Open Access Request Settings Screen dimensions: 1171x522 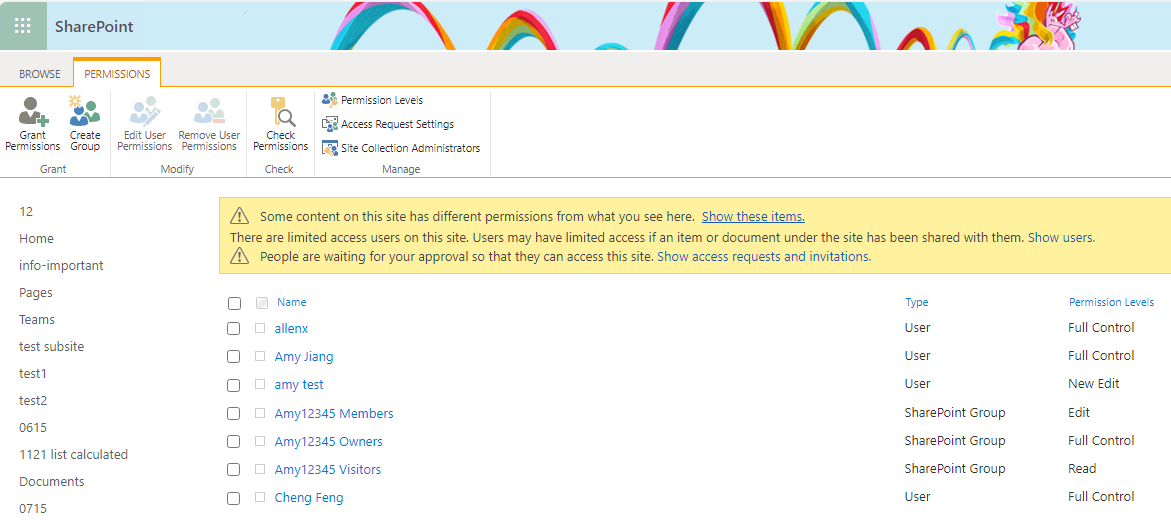click(x=388, y=124)
